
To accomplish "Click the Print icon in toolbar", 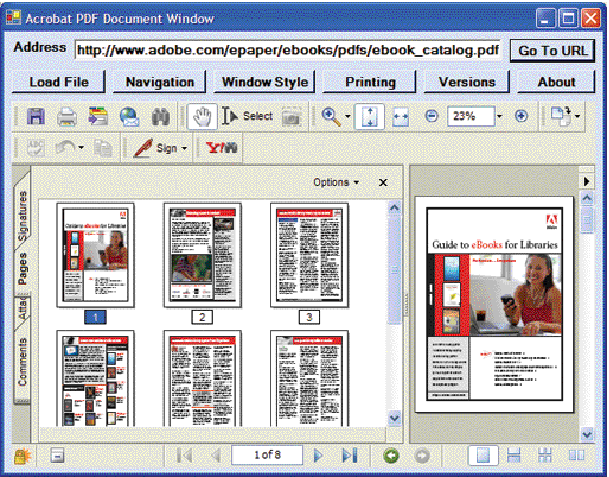I will (x=66, y=116).
